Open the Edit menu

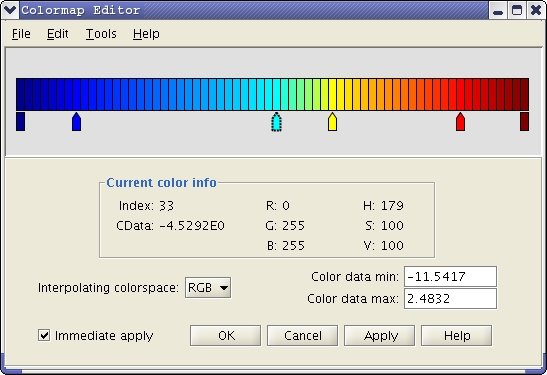[58, 34]
